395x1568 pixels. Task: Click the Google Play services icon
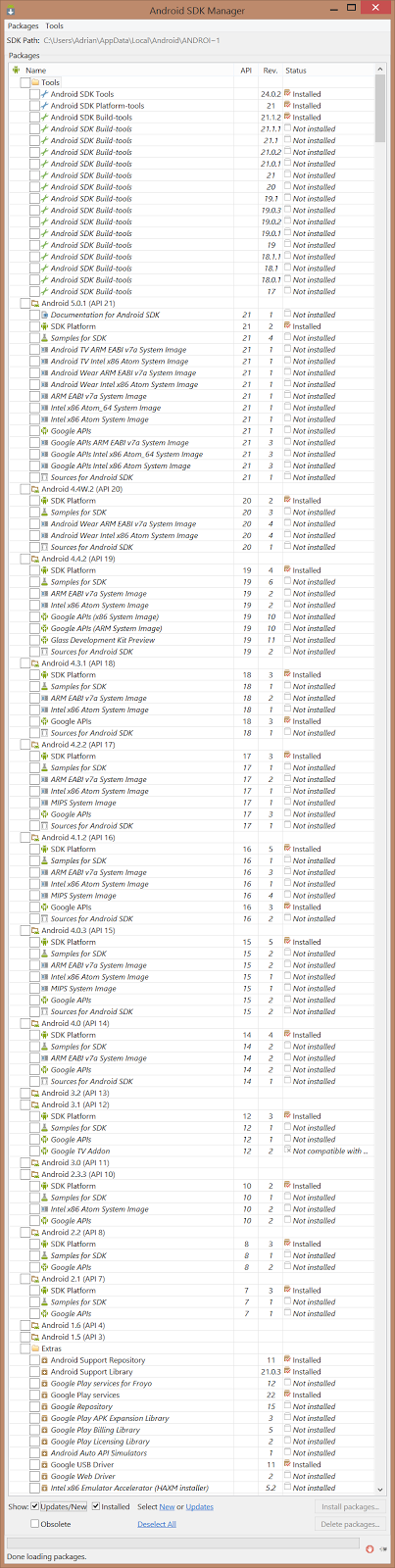pos(44,1395)
